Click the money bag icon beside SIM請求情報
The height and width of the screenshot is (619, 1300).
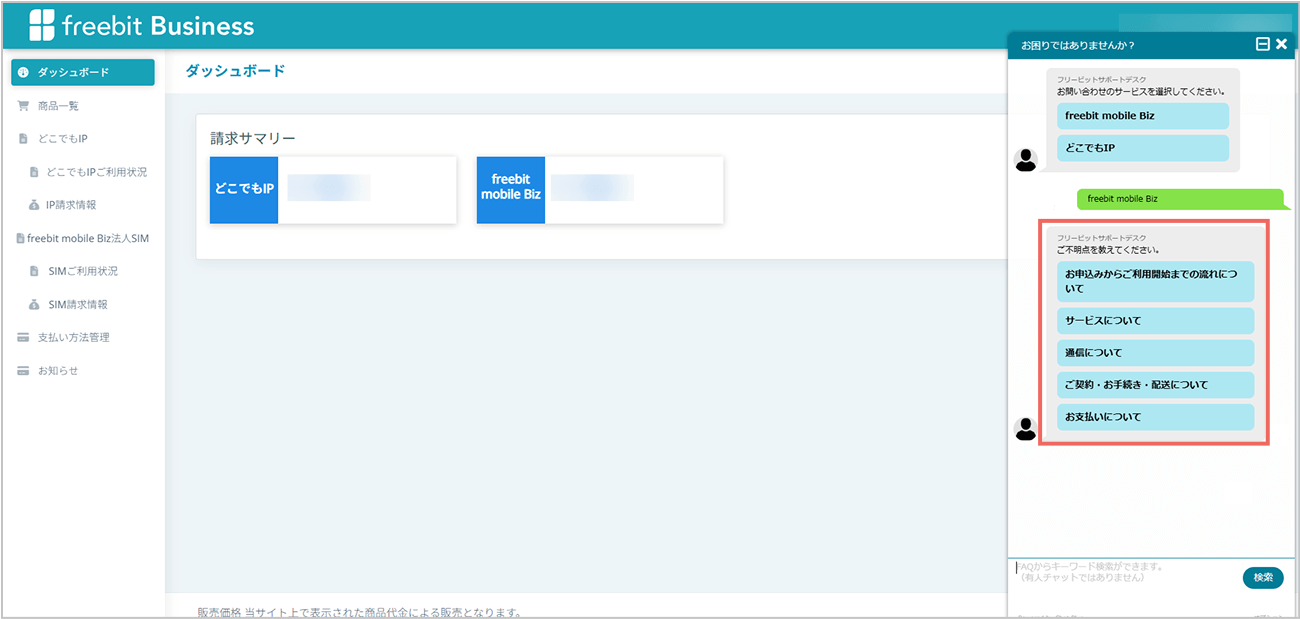34,304
